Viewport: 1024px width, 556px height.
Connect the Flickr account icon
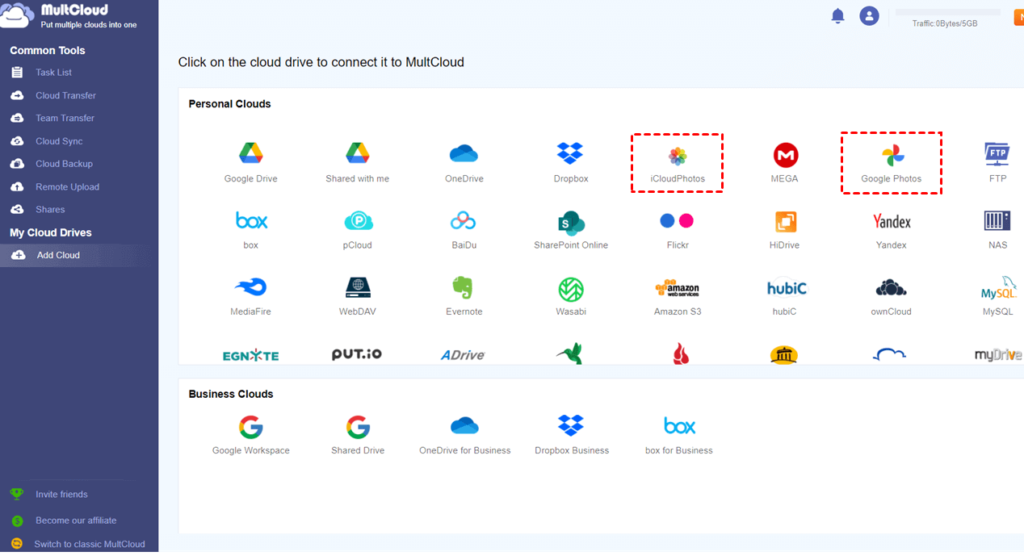677,221
